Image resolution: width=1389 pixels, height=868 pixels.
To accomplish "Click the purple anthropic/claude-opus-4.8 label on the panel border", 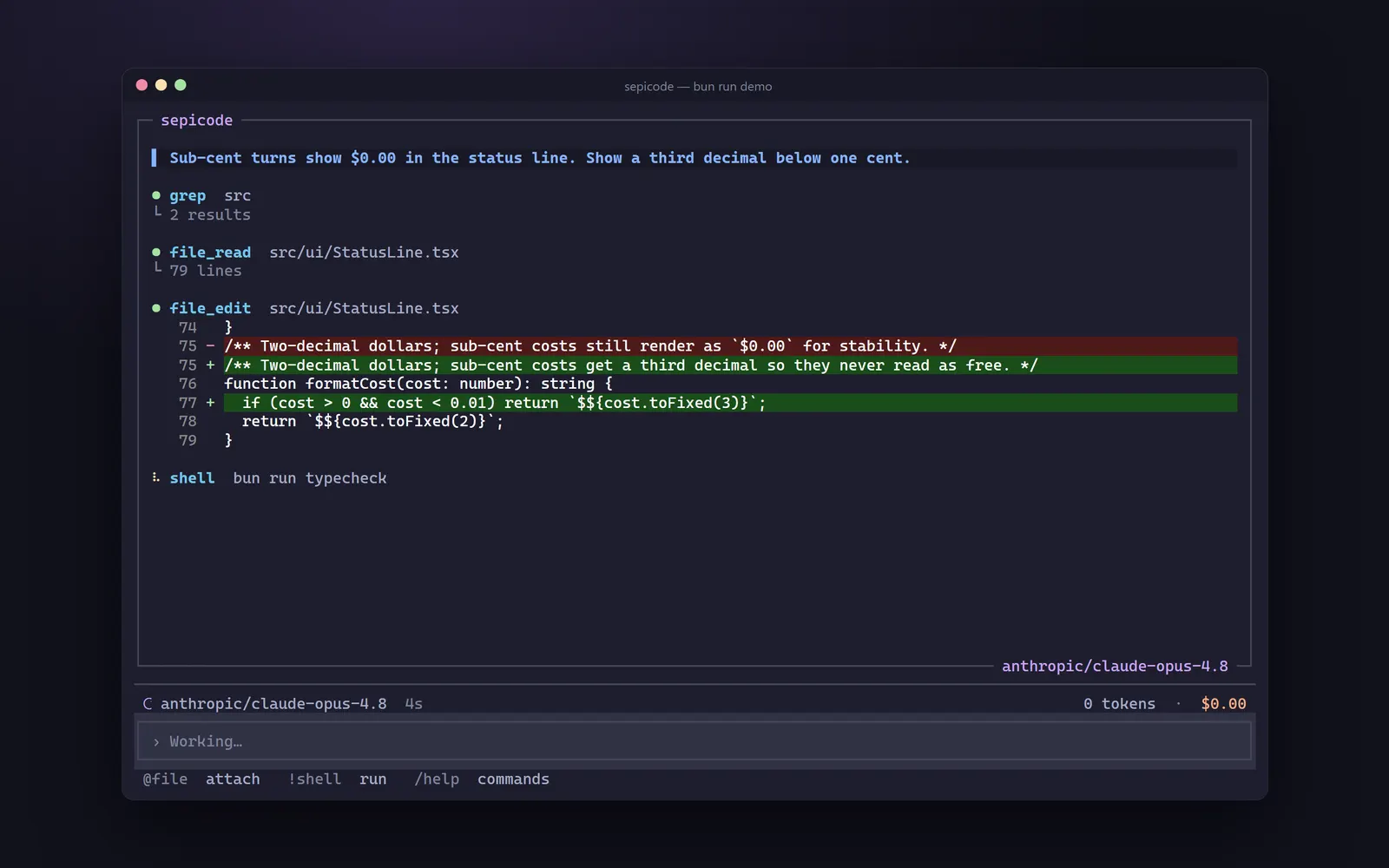I will tap(1115, 666).
